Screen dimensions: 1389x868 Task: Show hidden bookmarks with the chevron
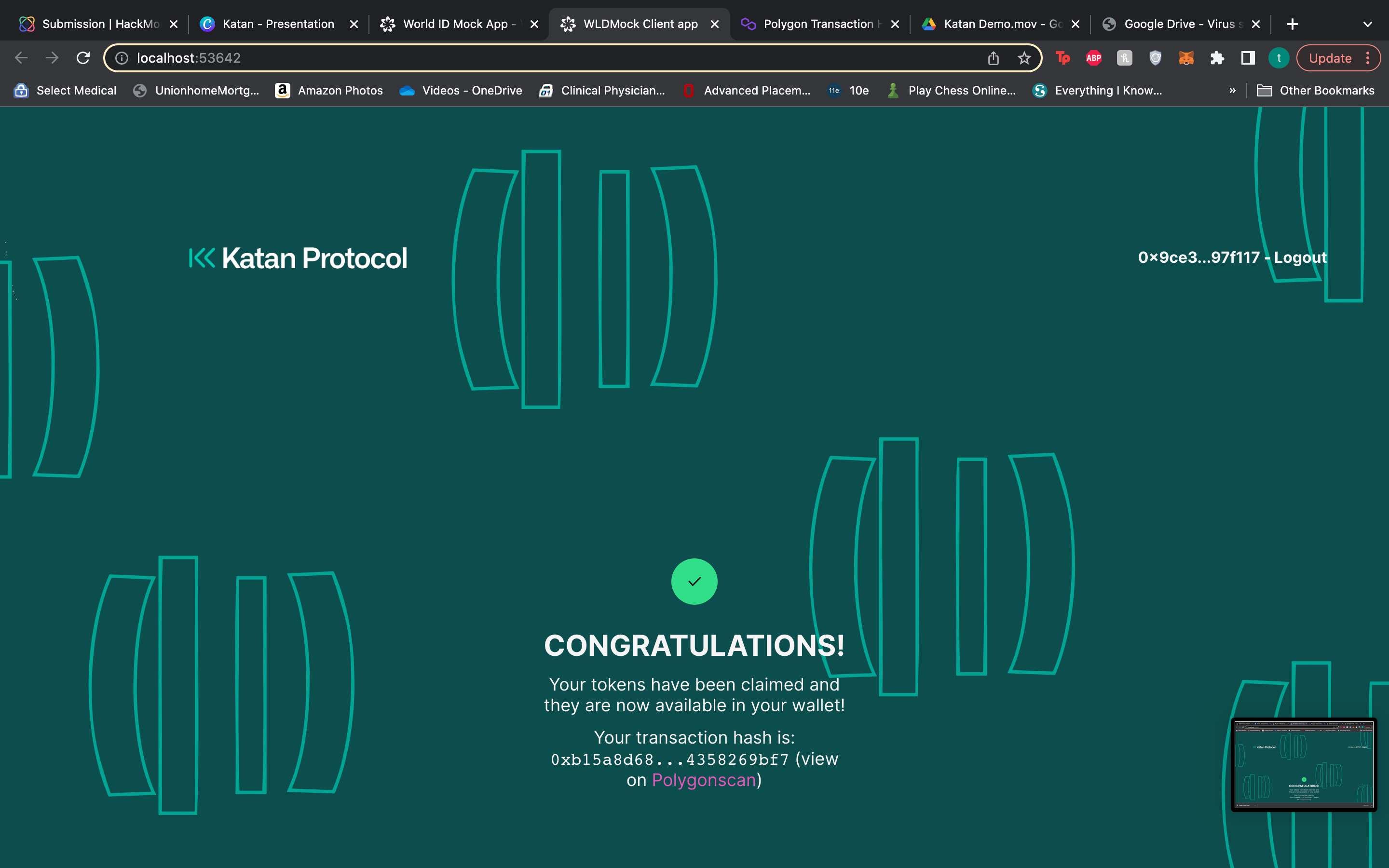click(1232, 91)
